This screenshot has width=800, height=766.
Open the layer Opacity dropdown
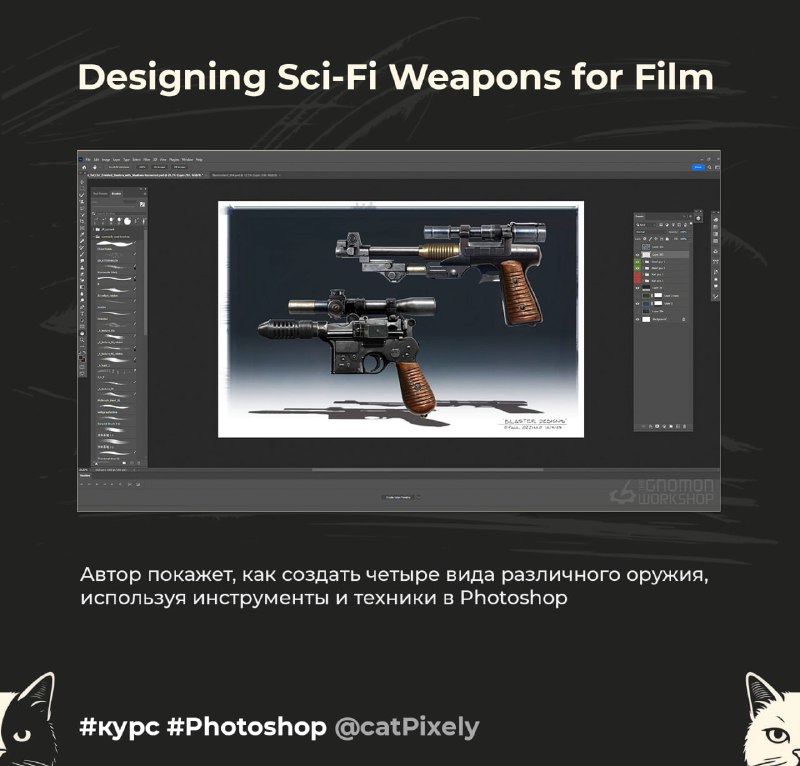685,232
